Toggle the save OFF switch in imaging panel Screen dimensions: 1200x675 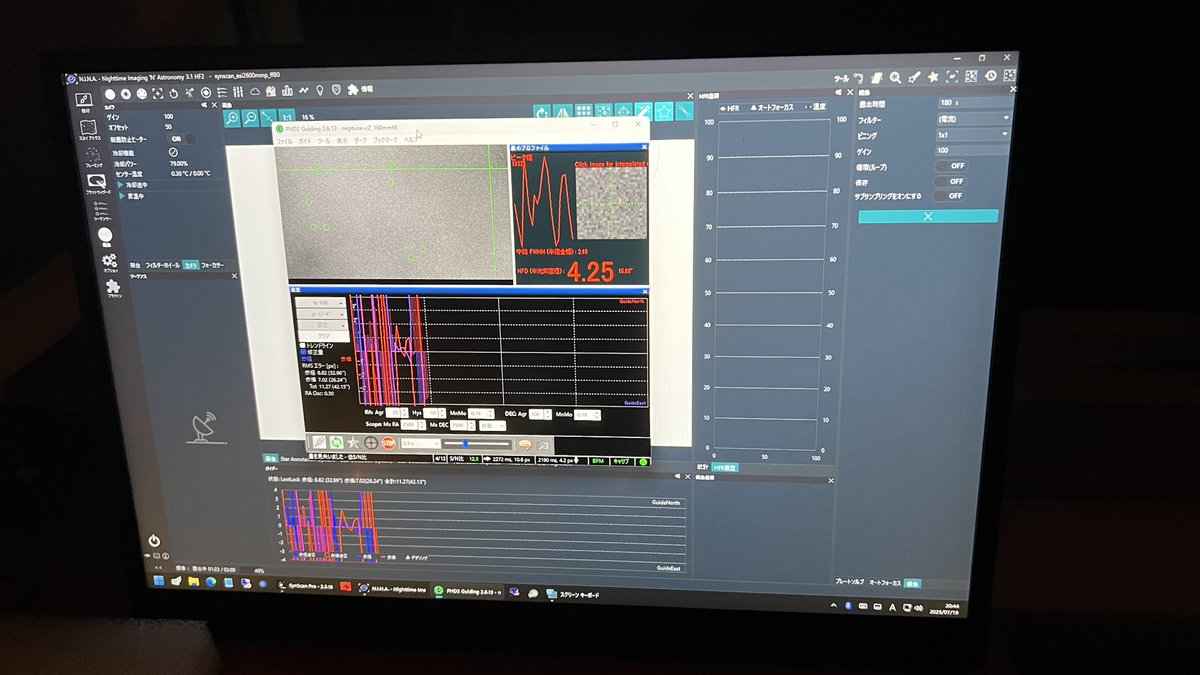click(x=950, y=181)
